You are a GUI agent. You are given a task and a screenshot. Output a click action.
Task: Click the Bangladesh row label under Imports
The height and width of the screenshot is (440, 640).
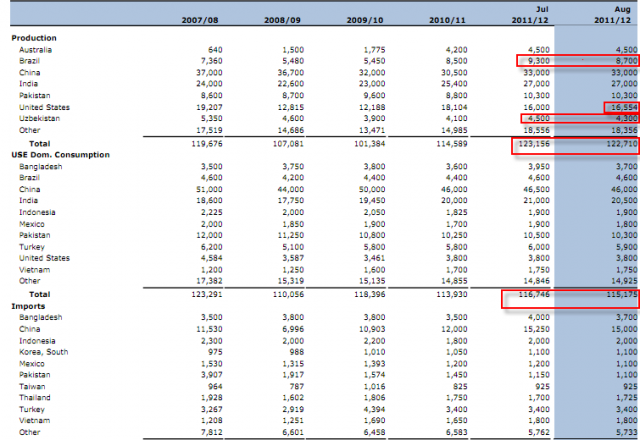(40, 317)
